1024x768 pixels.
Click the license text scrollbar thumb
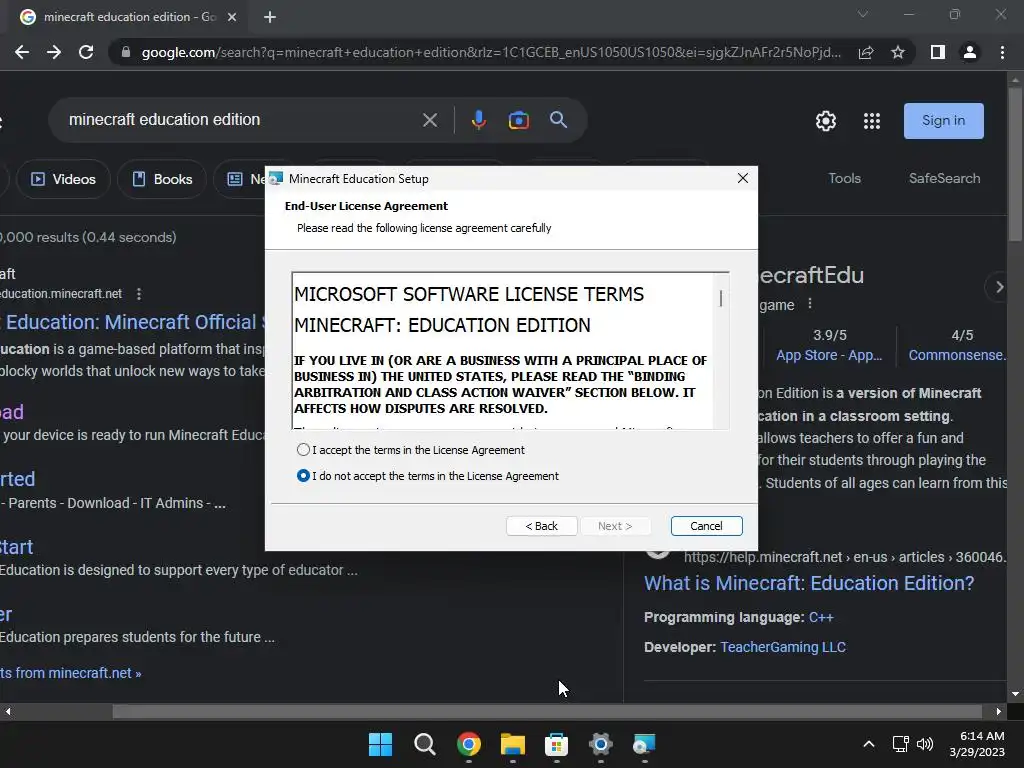721,298
